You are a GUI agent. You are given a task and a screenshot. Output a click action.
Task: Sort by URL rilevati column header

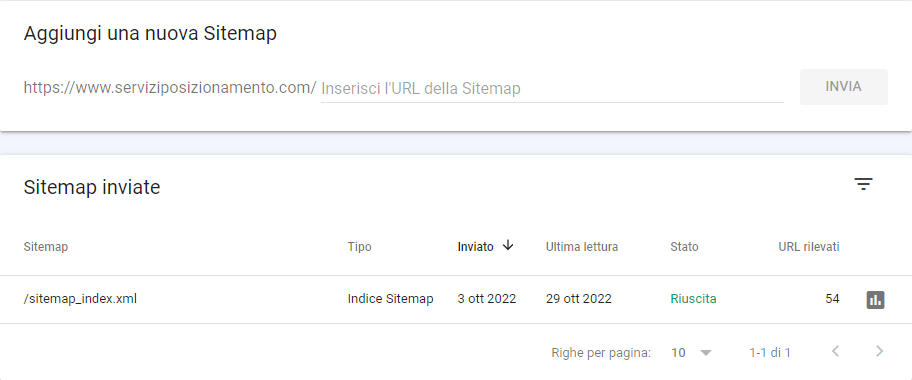tap(808, 247)
